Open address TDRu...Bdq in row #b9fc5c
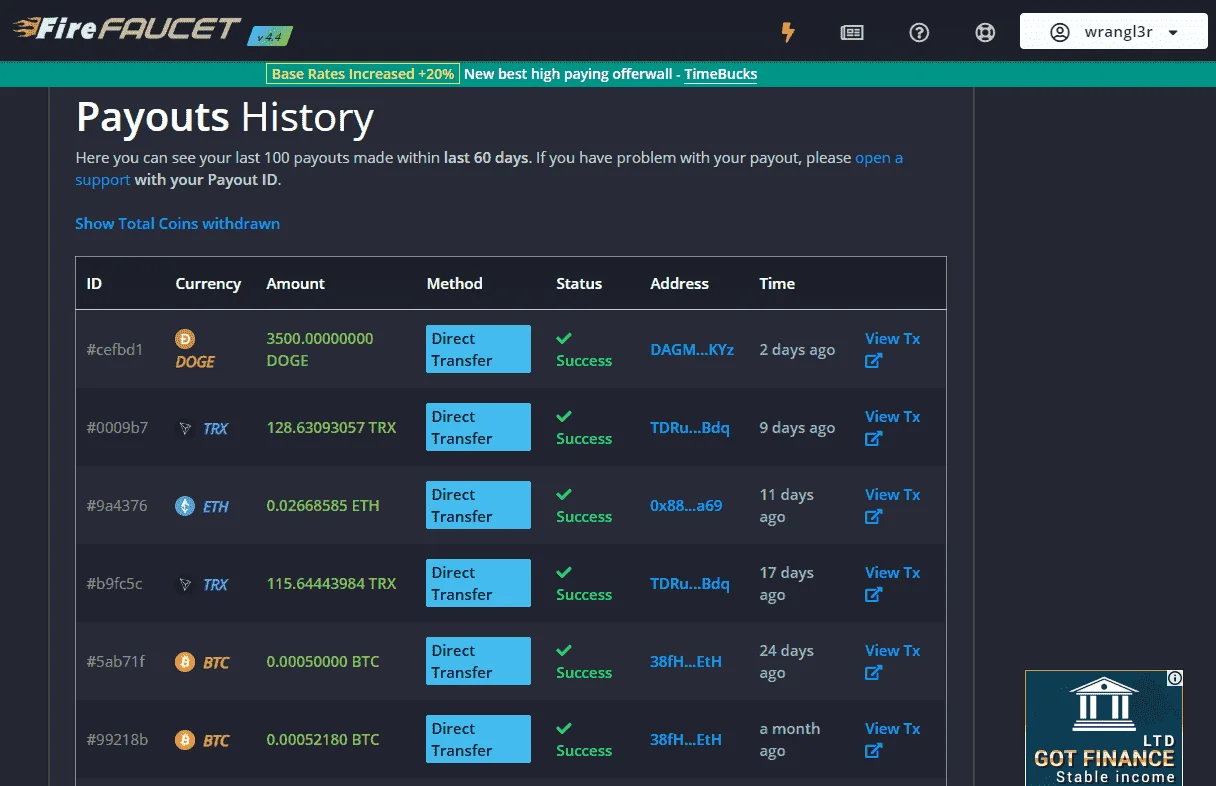The image size is (1216, 786). click(x=690, y=583)
